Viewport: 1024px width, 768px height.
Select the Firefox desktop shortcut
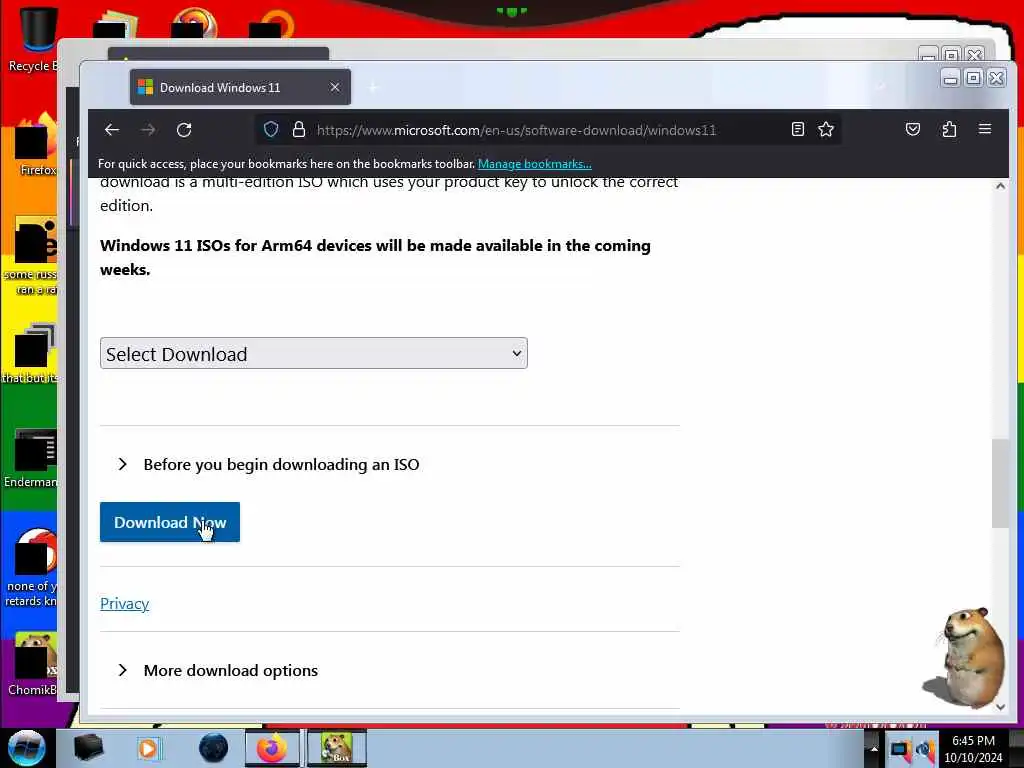point(36,145)
